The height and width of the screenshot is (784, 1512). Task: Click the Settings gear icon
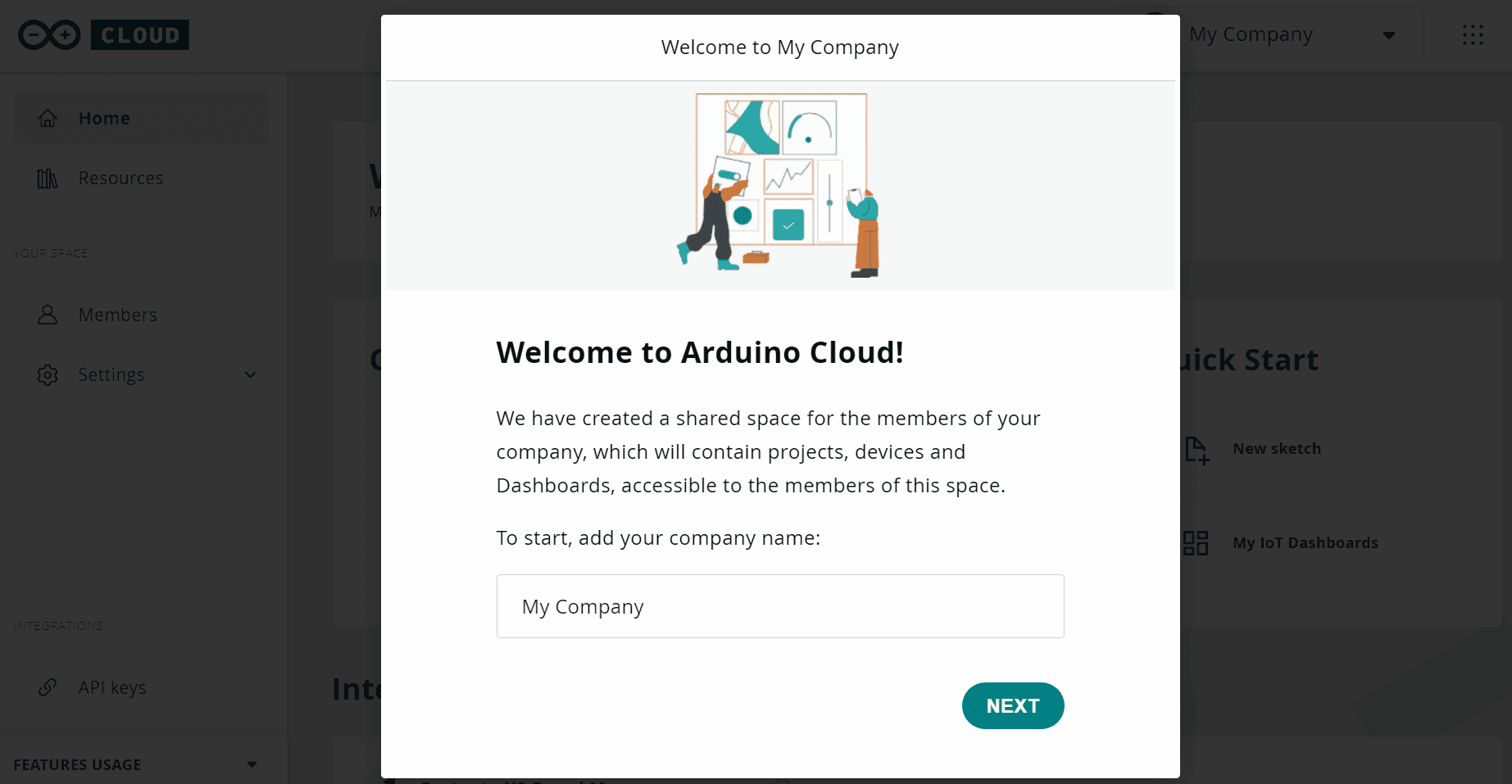pyautogui.click(x=48, y=375)
